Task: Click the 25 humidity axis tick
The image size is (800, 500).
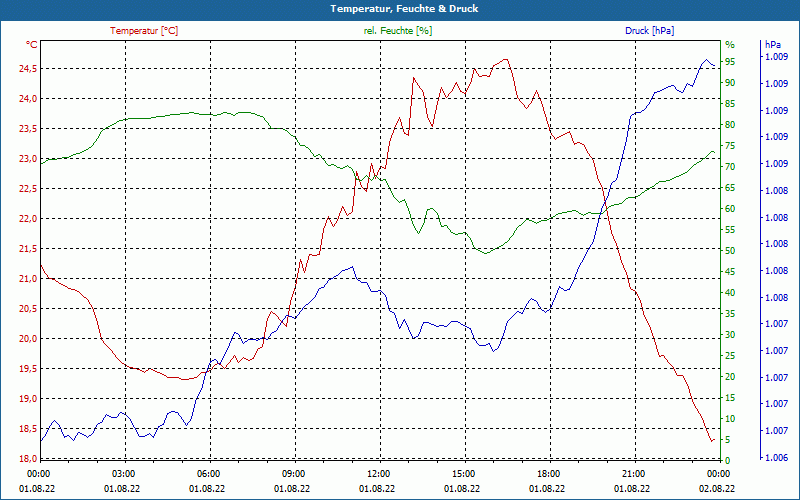Action: point(730,356)
